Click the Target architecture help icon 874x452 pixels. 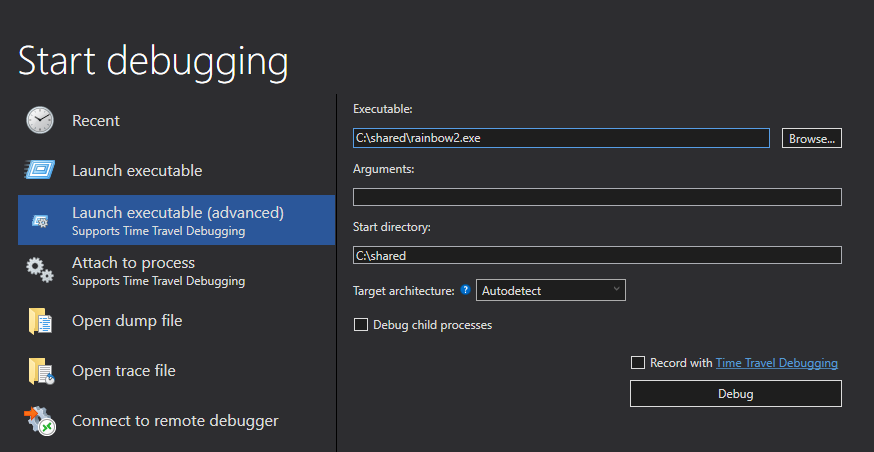(x=465, y=290)
